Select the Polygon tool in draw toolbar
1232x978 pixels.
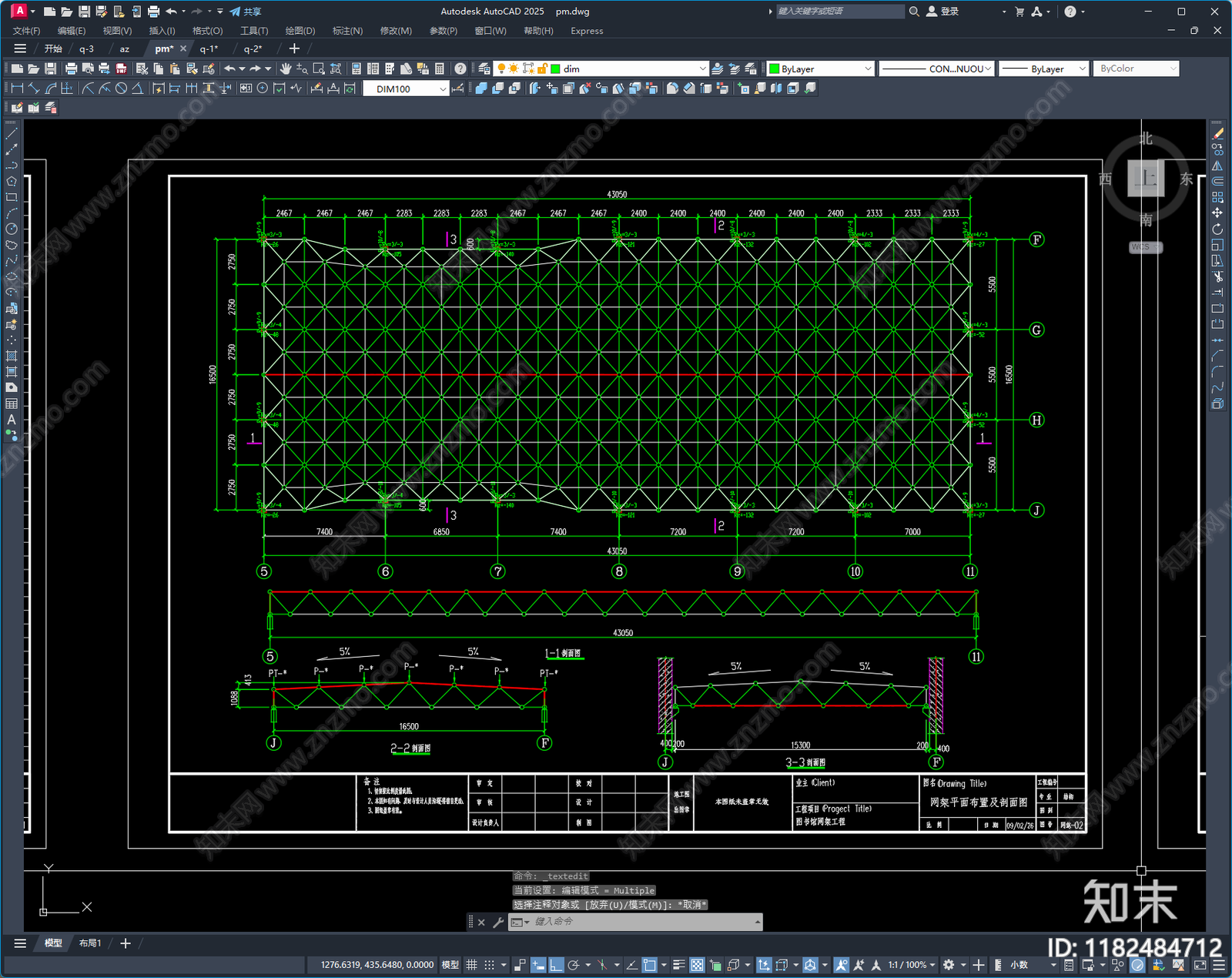11,182
